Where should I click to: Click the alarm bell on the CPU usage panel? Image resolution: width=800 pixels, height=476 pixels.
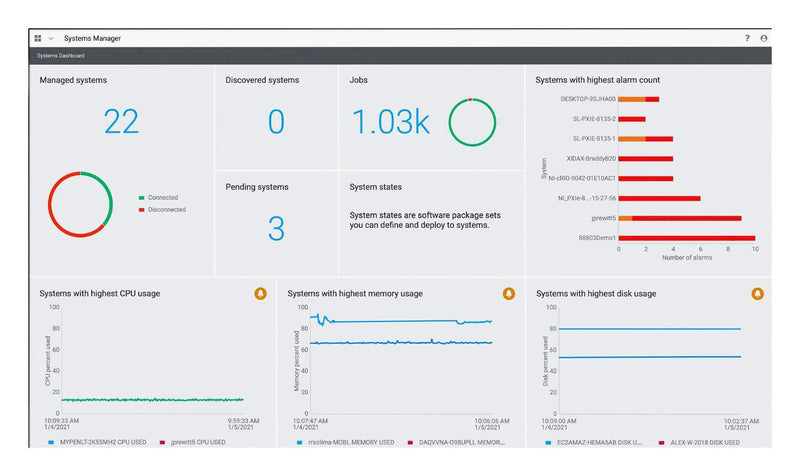pyautogui.click(x=260, y=293)
